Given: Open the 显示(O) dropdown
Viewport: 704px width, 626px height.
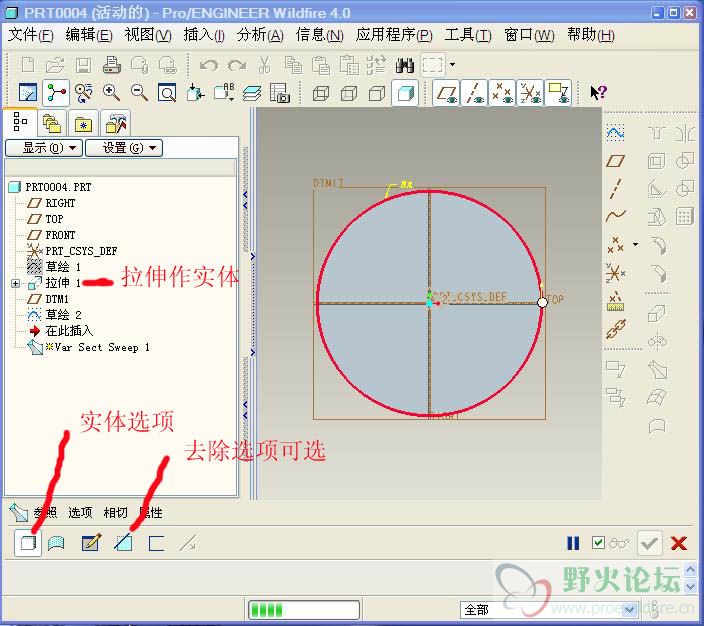Looking at the screenshot, I should (x=44, y=148).
